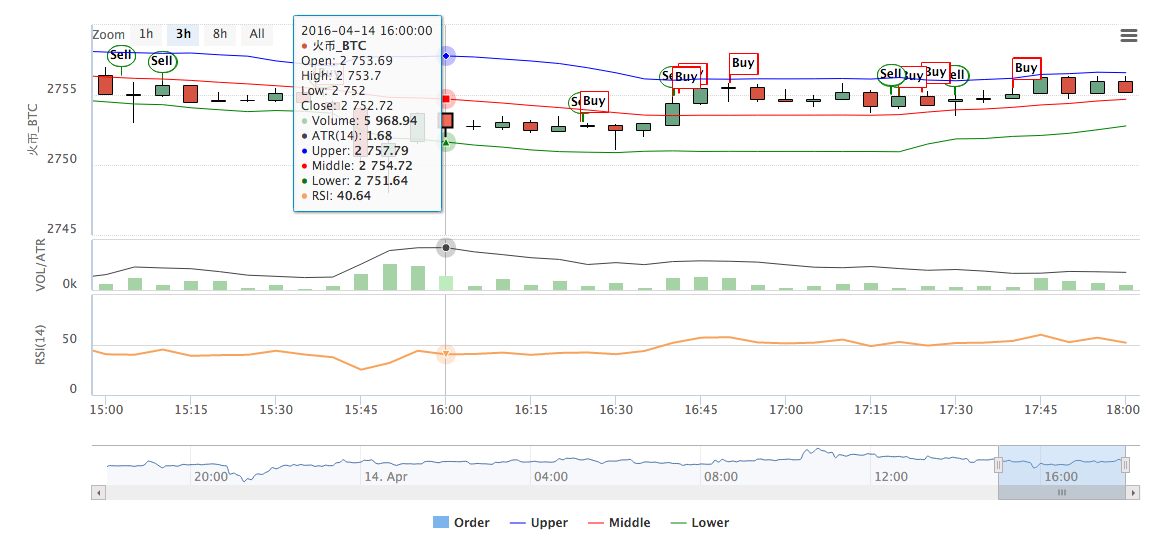Viewport: 1153px width, 540px height.
Task: Hide the Upper band series
Action: (539, 523)
